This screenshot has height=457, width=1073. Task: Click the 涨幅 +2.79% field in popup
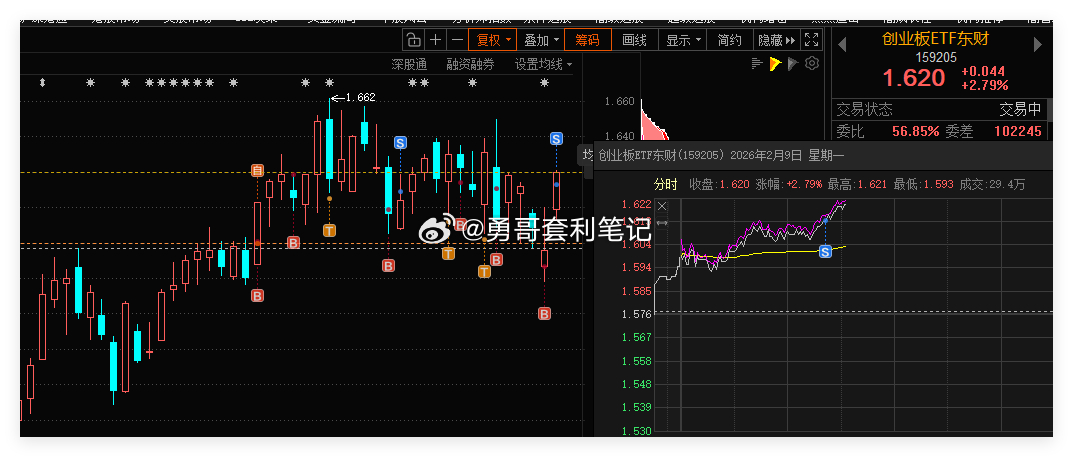coord(790,184)
